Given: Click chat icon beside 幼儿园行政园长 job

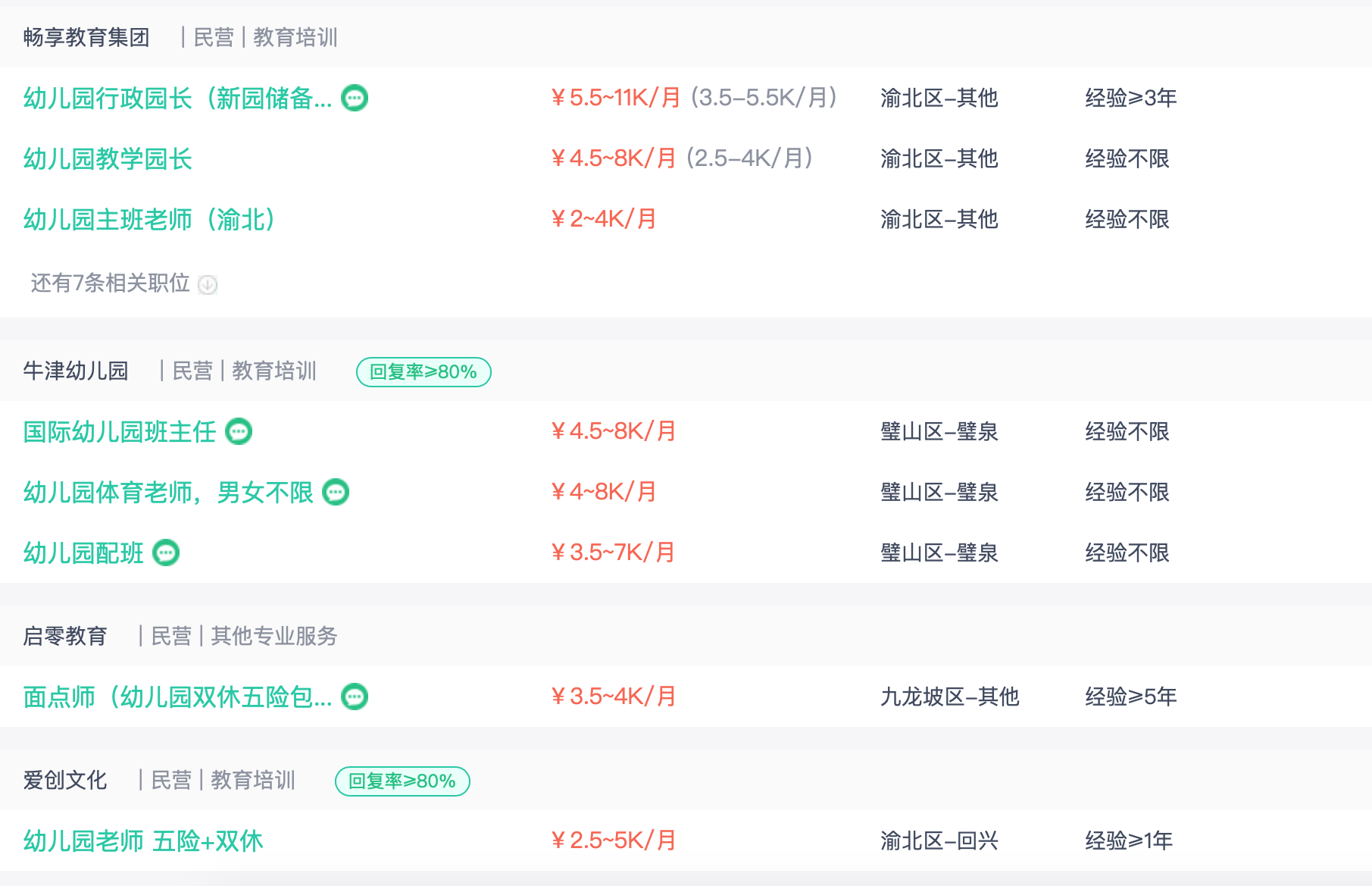Looking at the screenshot, I should 355,98.
